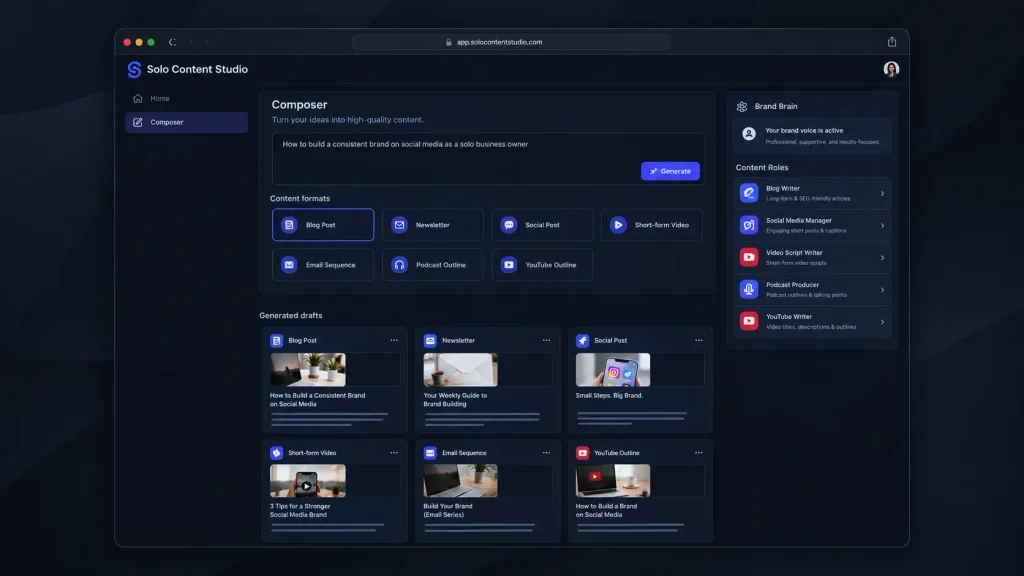Select the Newsletter content format
Screen dimensions: 1024x576
[433, 225]
